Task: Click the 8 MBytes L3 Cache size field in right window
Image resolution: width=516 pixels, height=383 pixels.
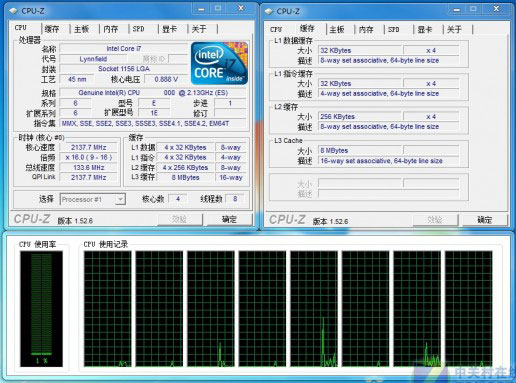Action: [x=360, y=150]
